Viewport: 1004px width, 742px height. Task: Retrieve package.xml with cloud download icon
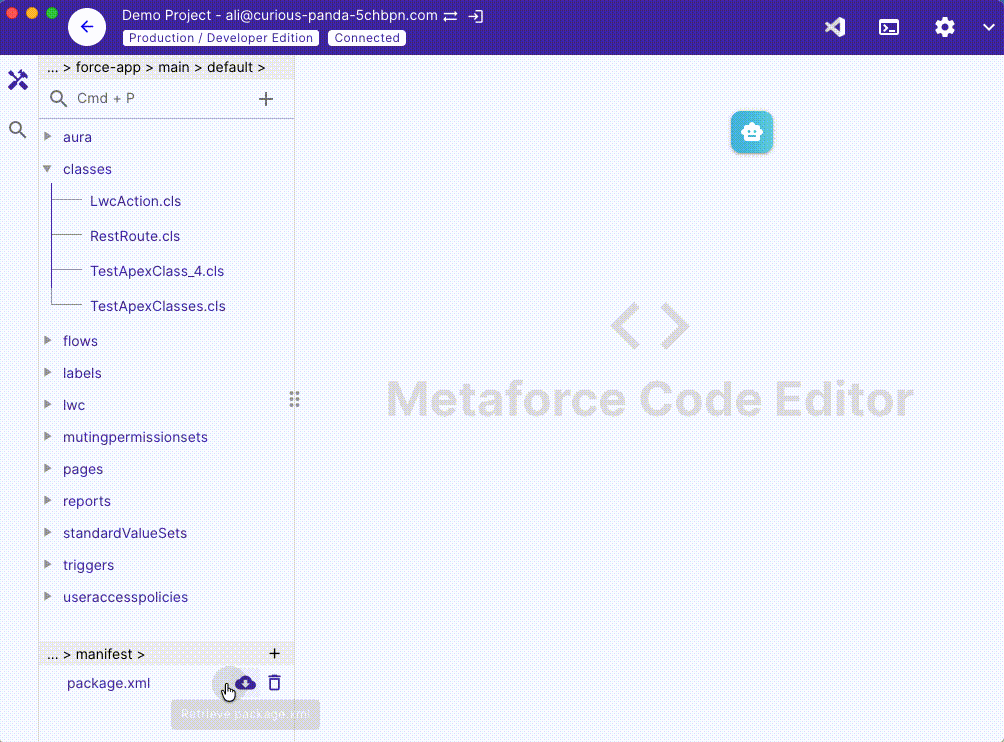(245, 683)
